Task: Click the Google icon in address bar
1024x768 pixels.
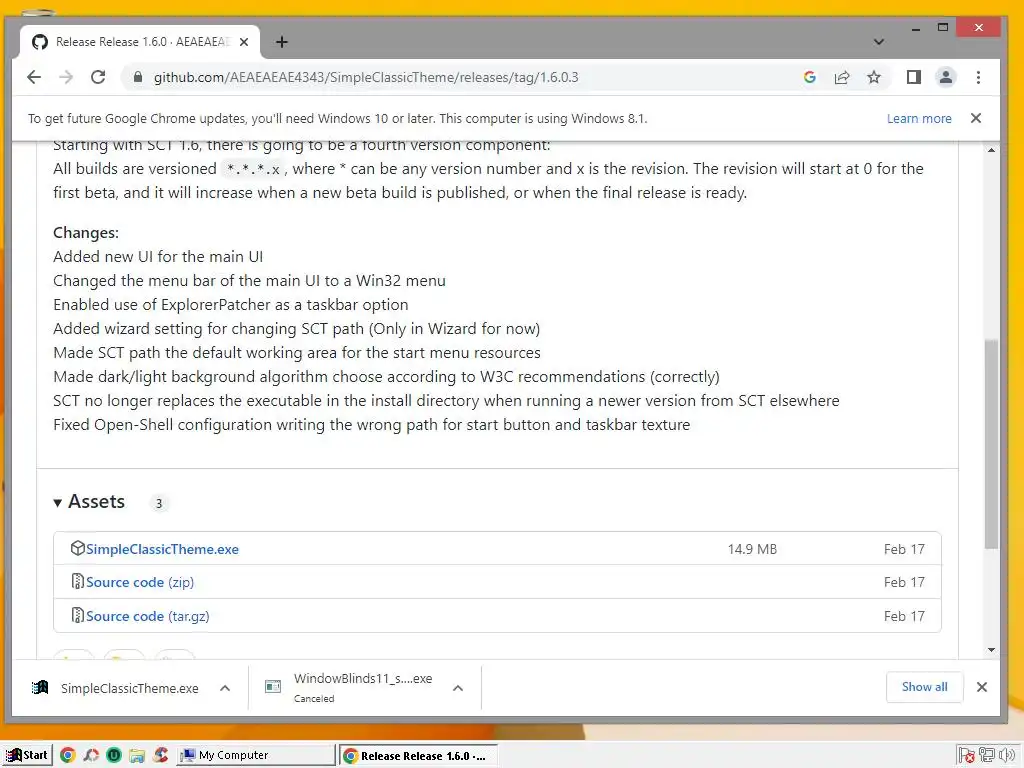Action: pos(810,77)
